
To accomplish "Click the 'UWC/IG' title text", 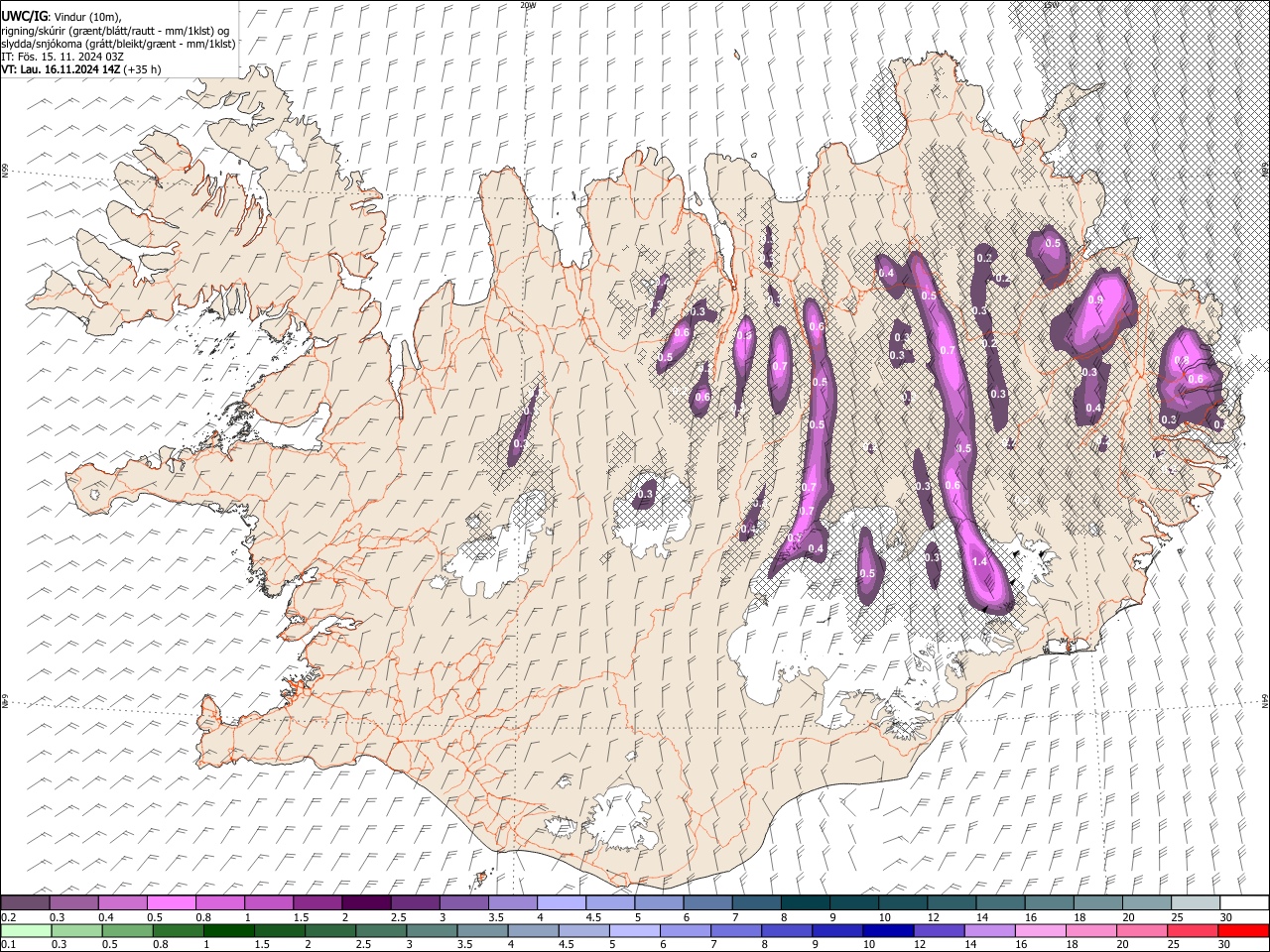I will coord(23,17).
